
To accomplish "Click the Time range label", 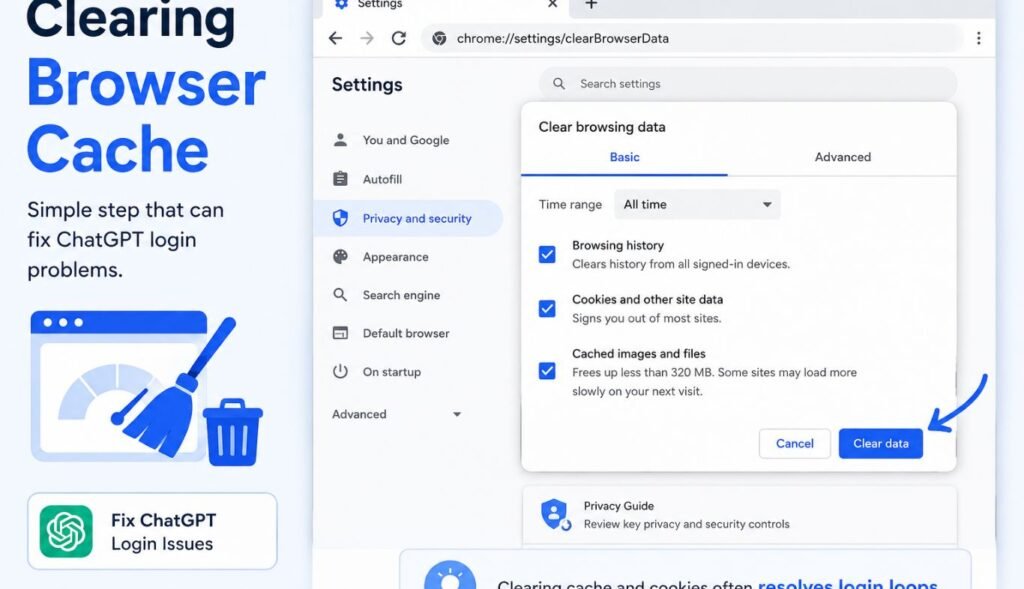I will (x=570, y=204).
